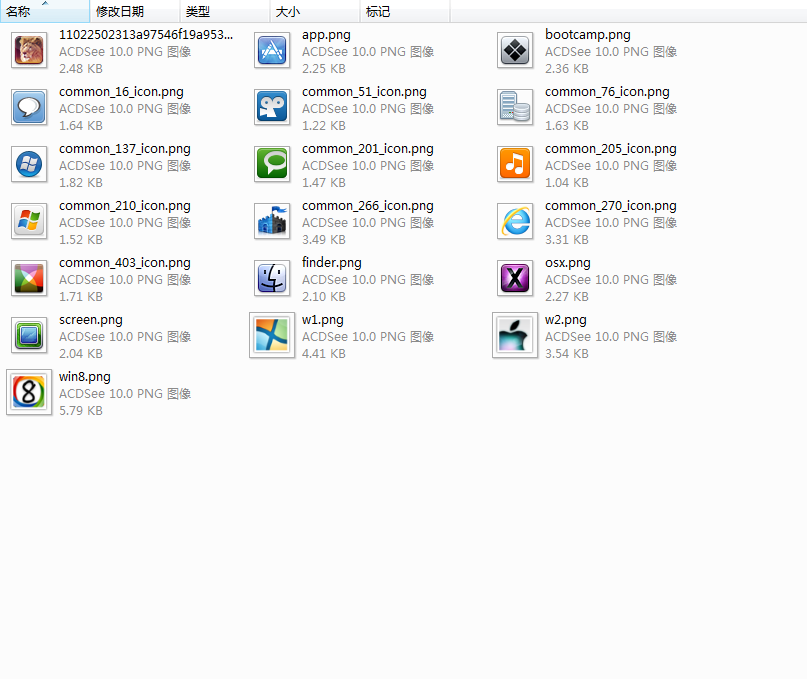This screenshot has width=807, height=679.
Task: Select the lion icon thumbnail
Action: [x=29, y=50]
